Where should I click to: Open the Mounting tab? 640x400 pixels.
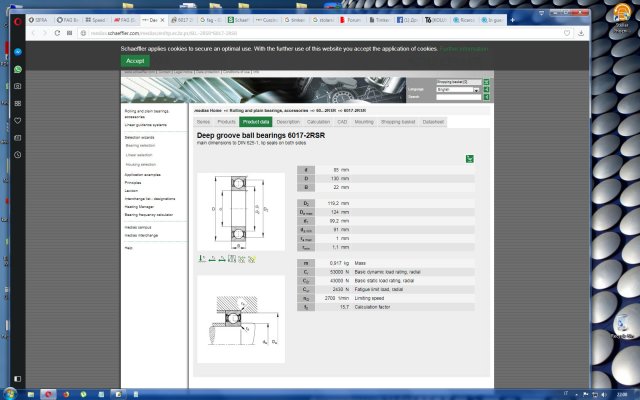pyautogui.click(x=364, y=122)
